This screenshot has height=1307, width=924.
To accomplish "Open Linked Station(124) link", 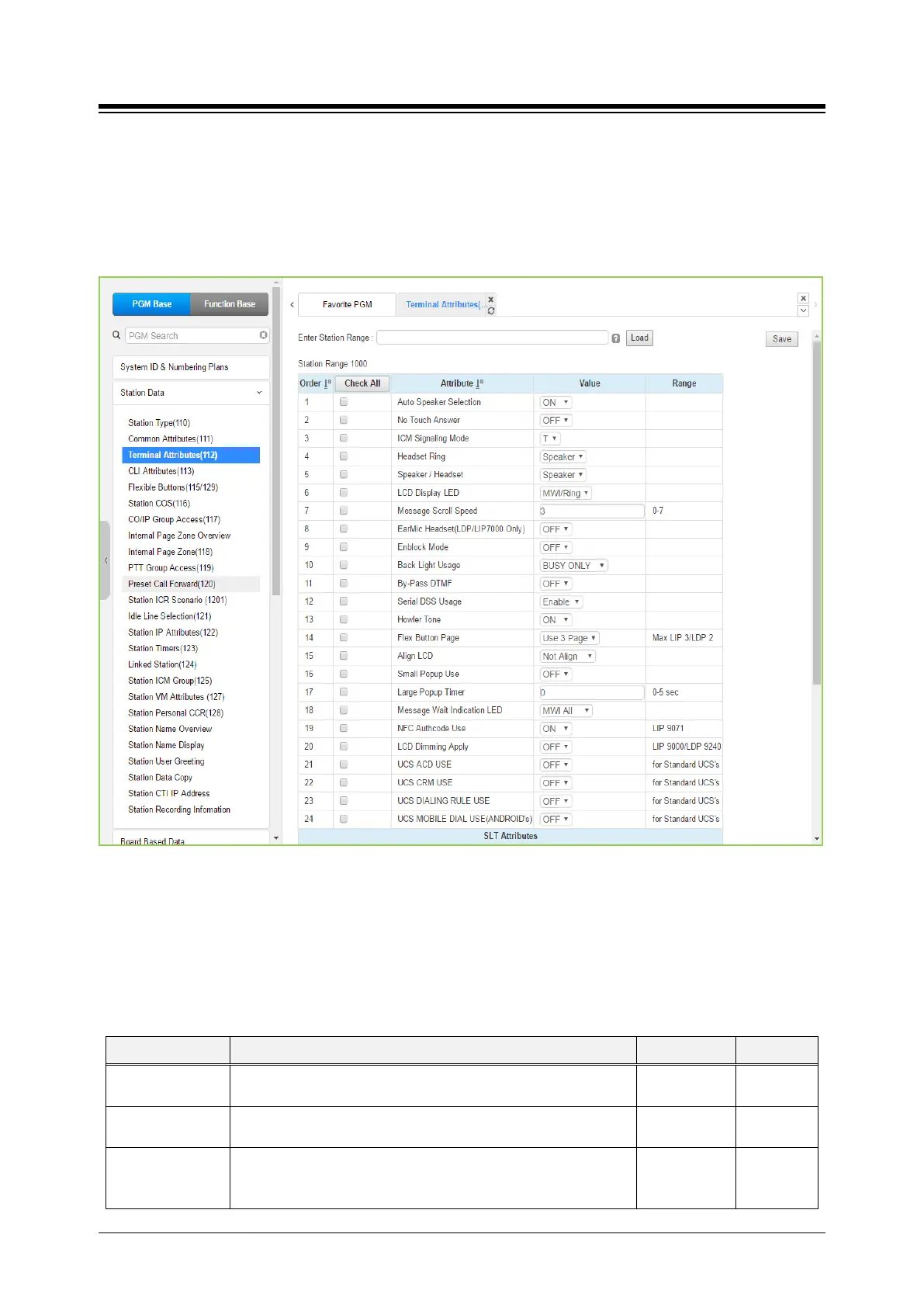I will point(162,664).
